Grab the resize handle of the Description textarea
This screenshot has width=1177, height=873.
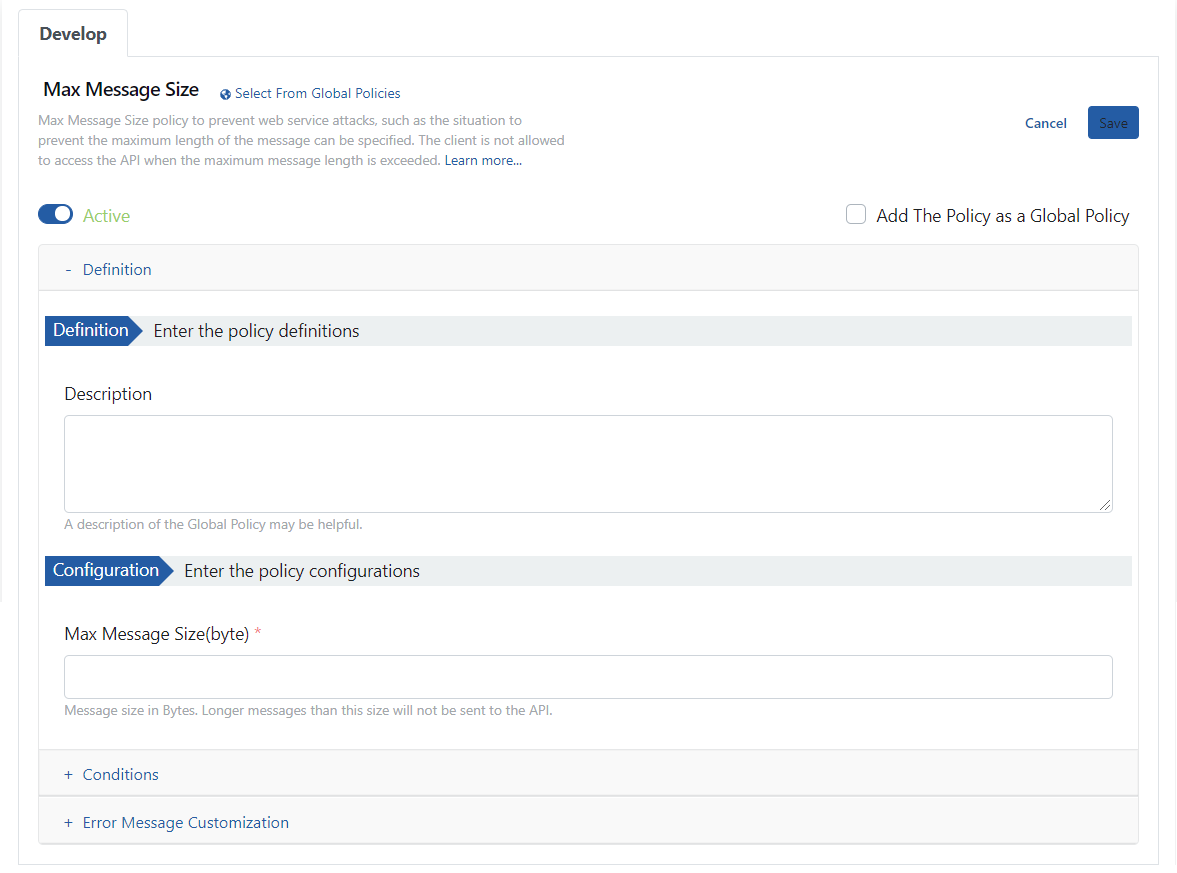tap(1105, 506)
